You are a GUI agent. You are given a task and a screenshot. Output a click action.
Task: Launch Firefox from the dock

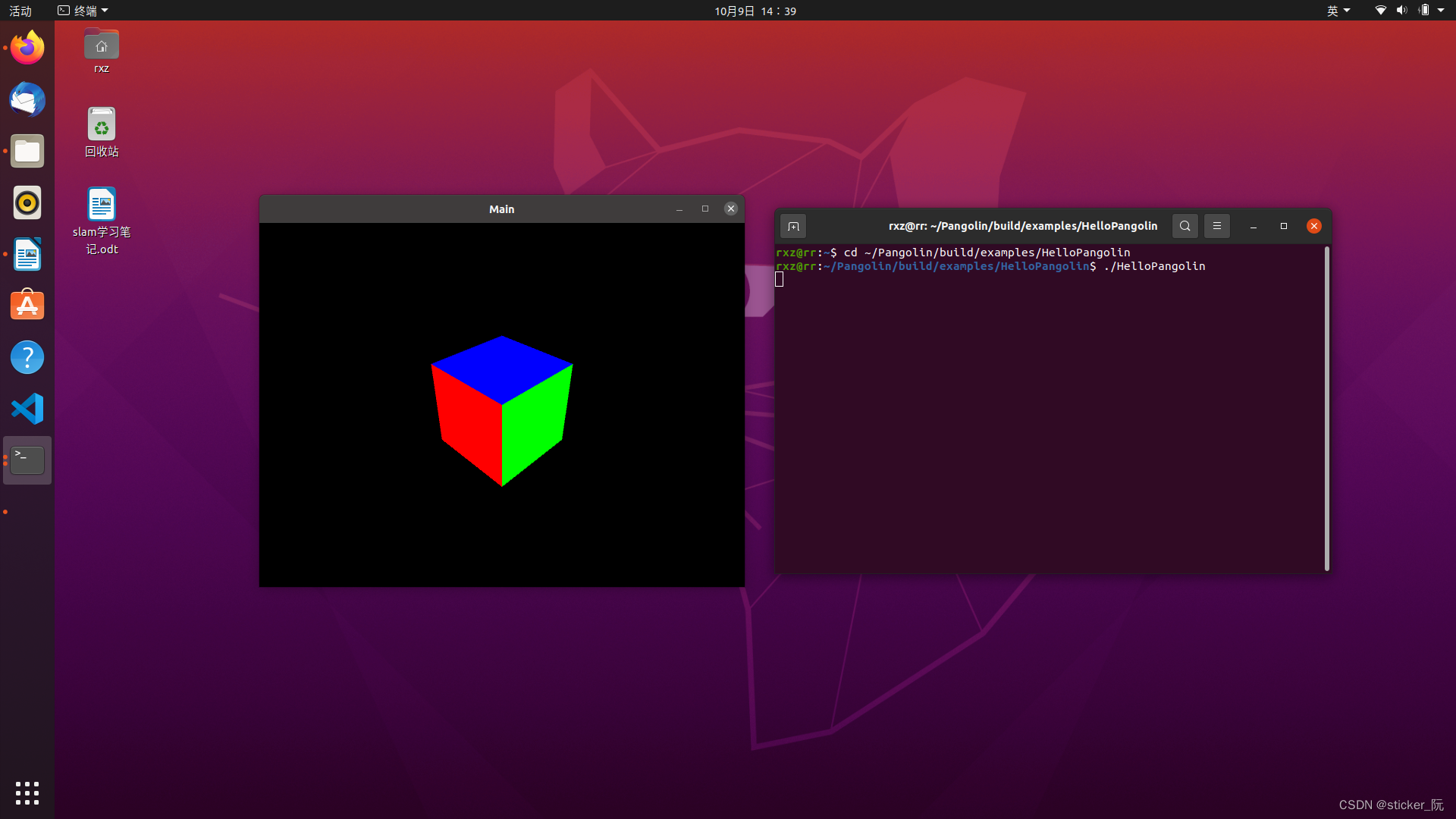tap(27, 49)
